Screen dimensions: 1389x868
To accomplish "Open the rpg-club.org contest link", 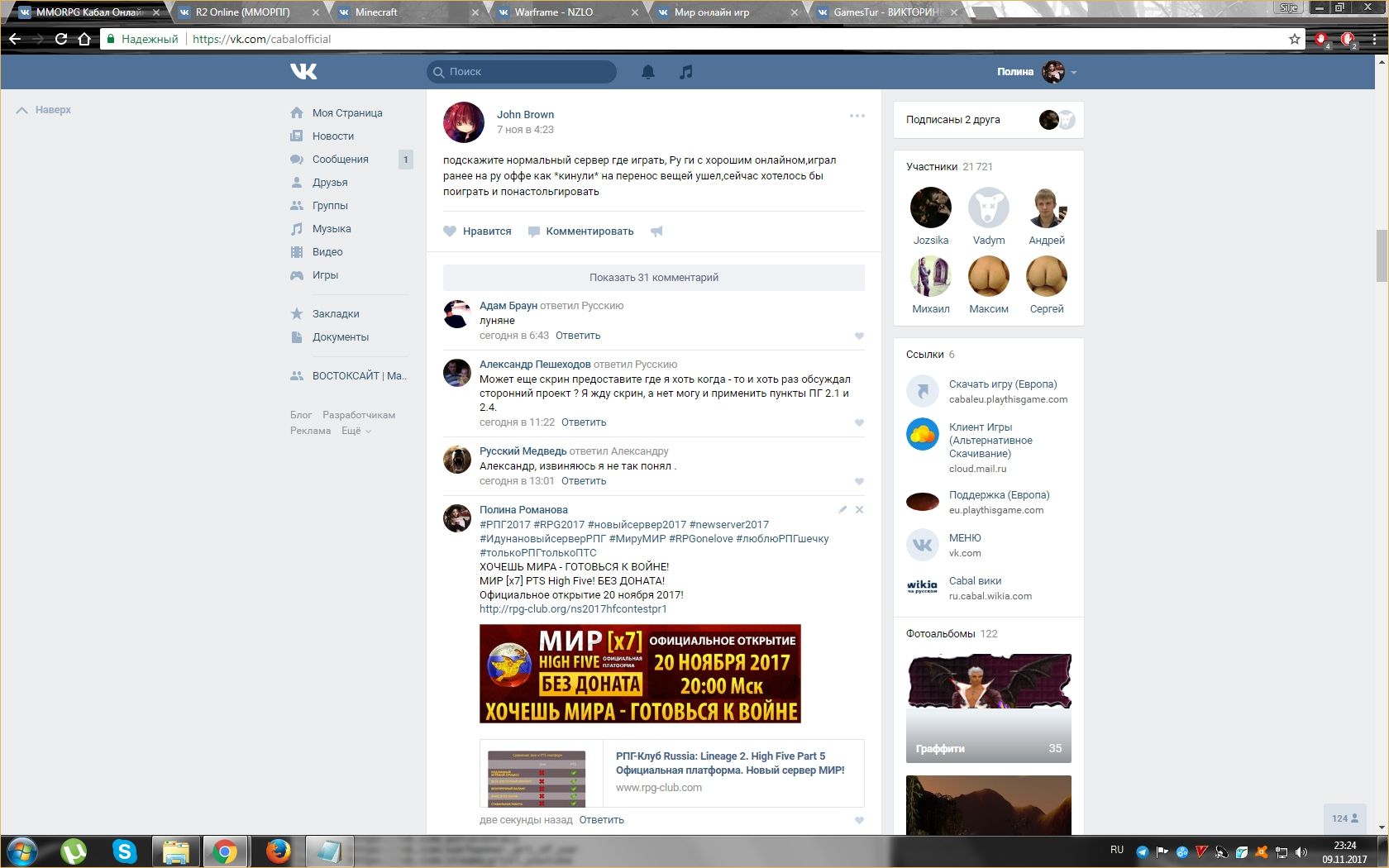I will (x=573, y=609).
